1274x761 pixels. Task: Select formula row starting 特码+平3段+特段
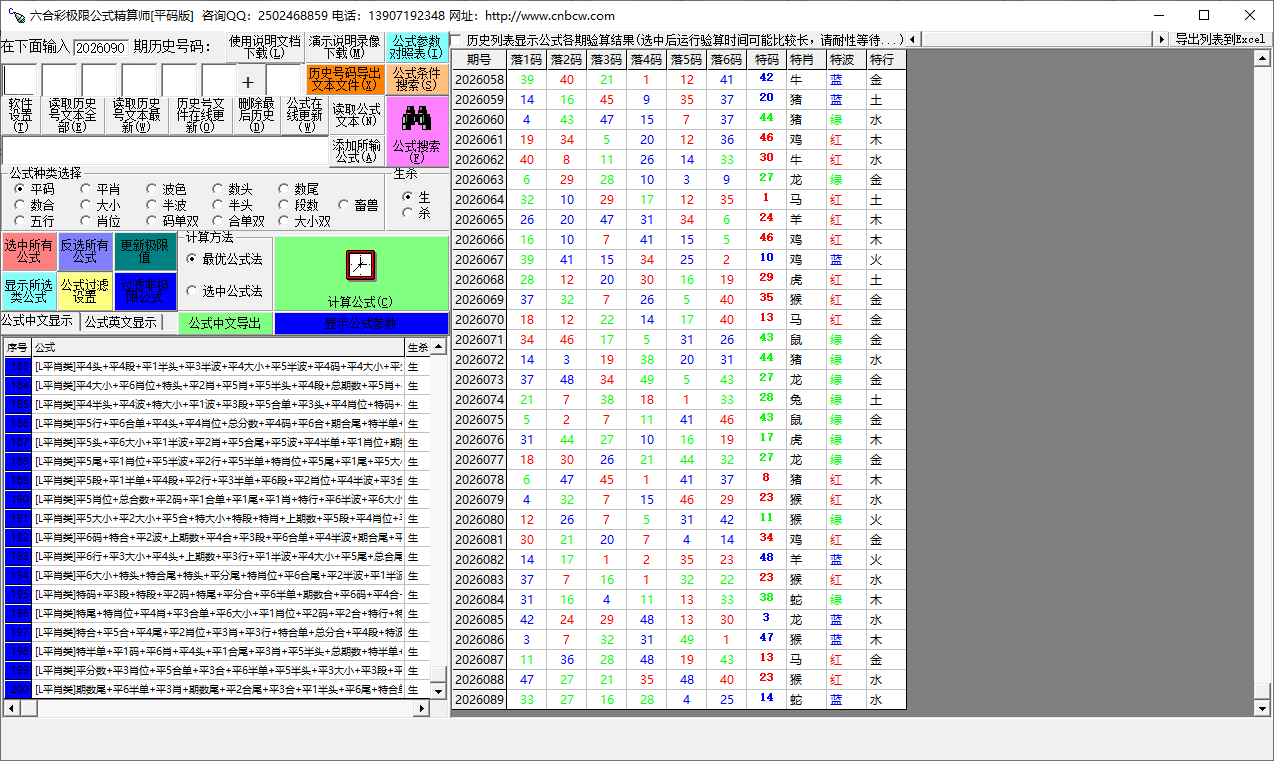pyautogui.click(x=218, y=594)
